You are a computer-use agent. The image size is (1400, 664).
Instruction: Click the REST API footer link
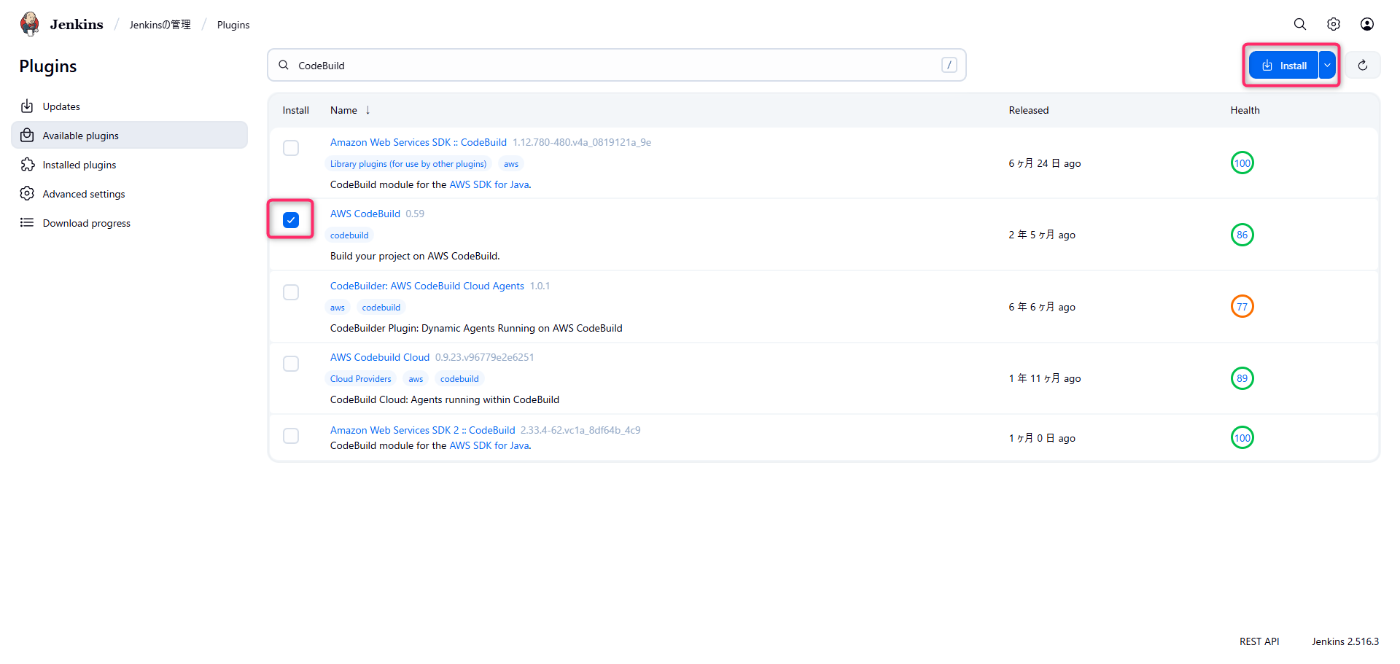pos(1259,641)
